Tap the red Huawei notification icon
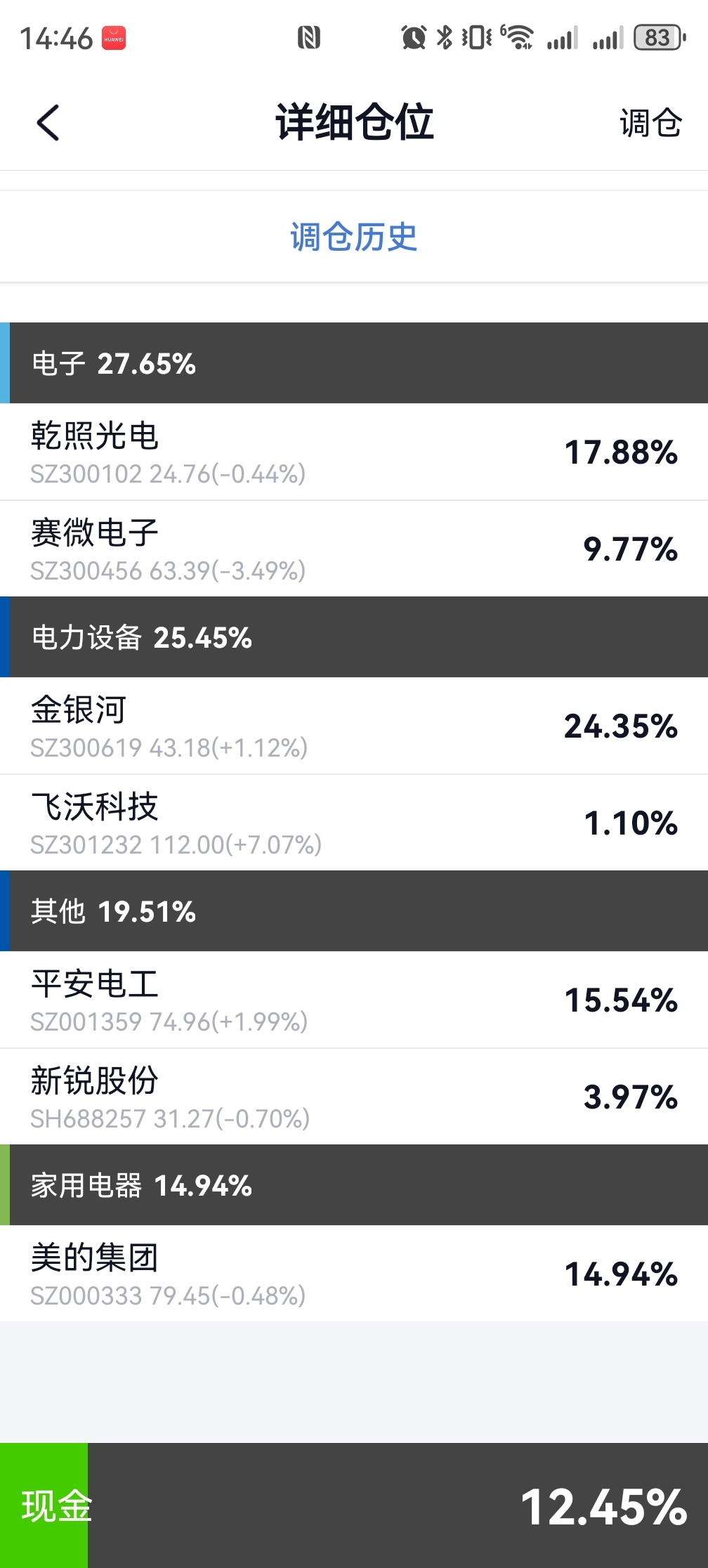This screenshot has width=708, height=1568. (x=114, y=38)
